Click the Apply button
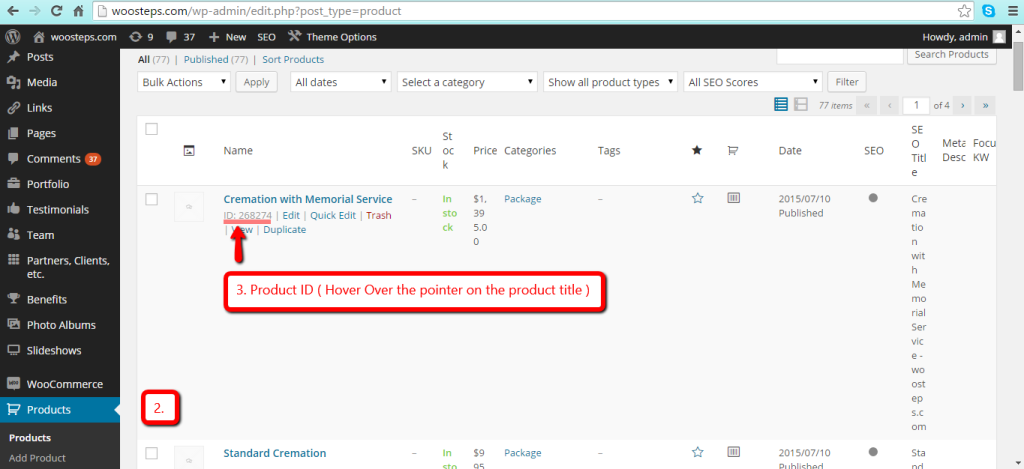 coord(257,82)
